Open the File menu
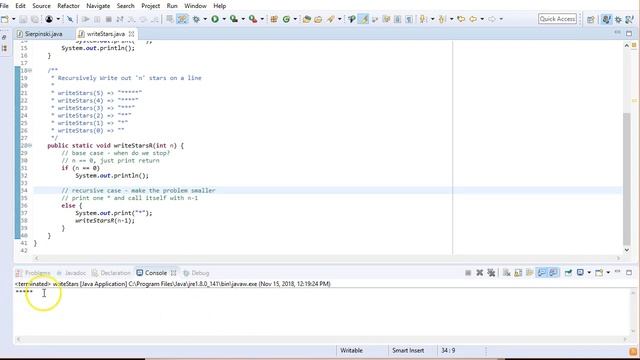Viewport: 640px width, 360px height. [x=4, y=6]
